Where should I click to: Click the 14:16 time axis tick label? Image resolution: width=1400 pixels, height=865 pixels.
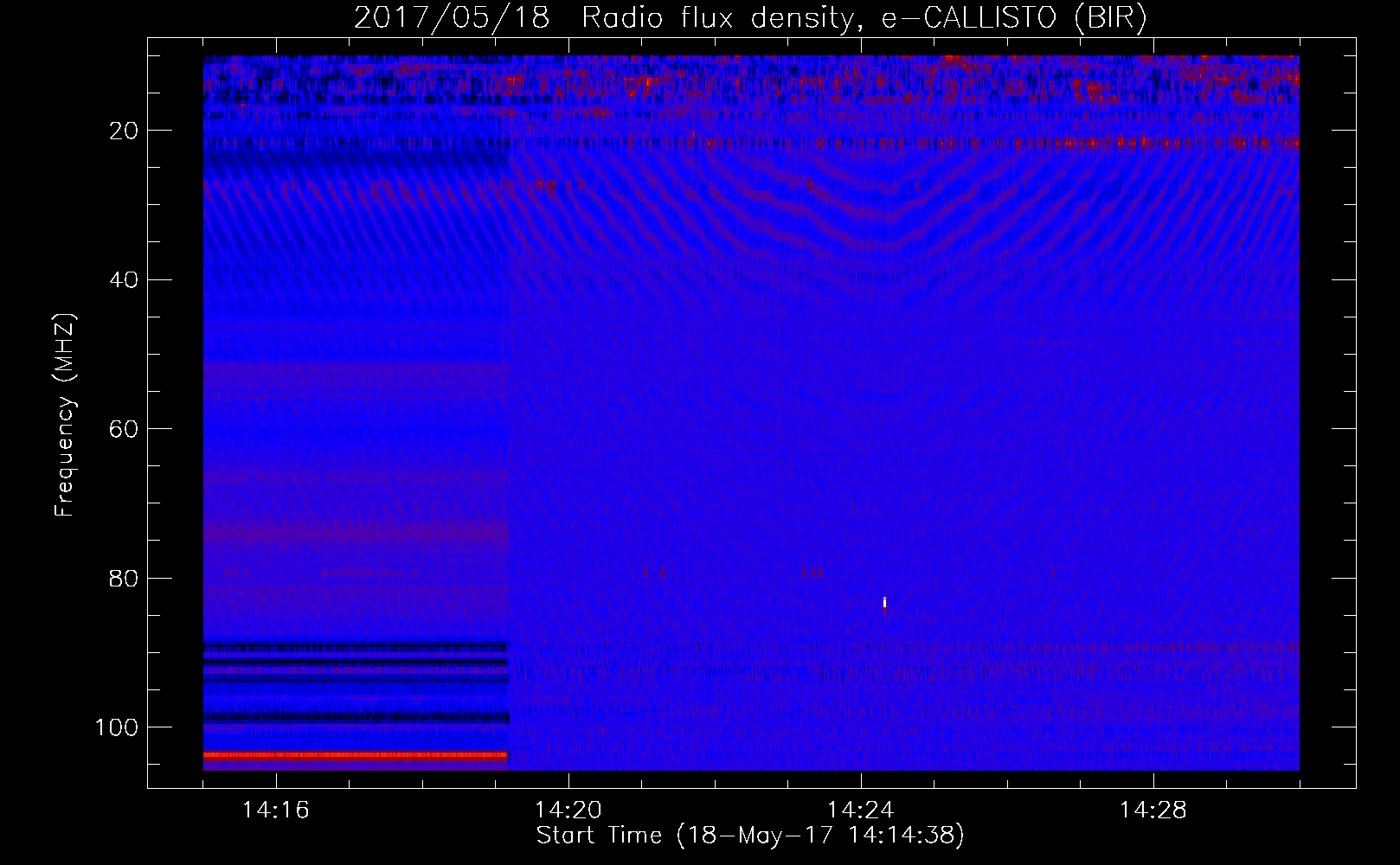click(x=276, y=811)
